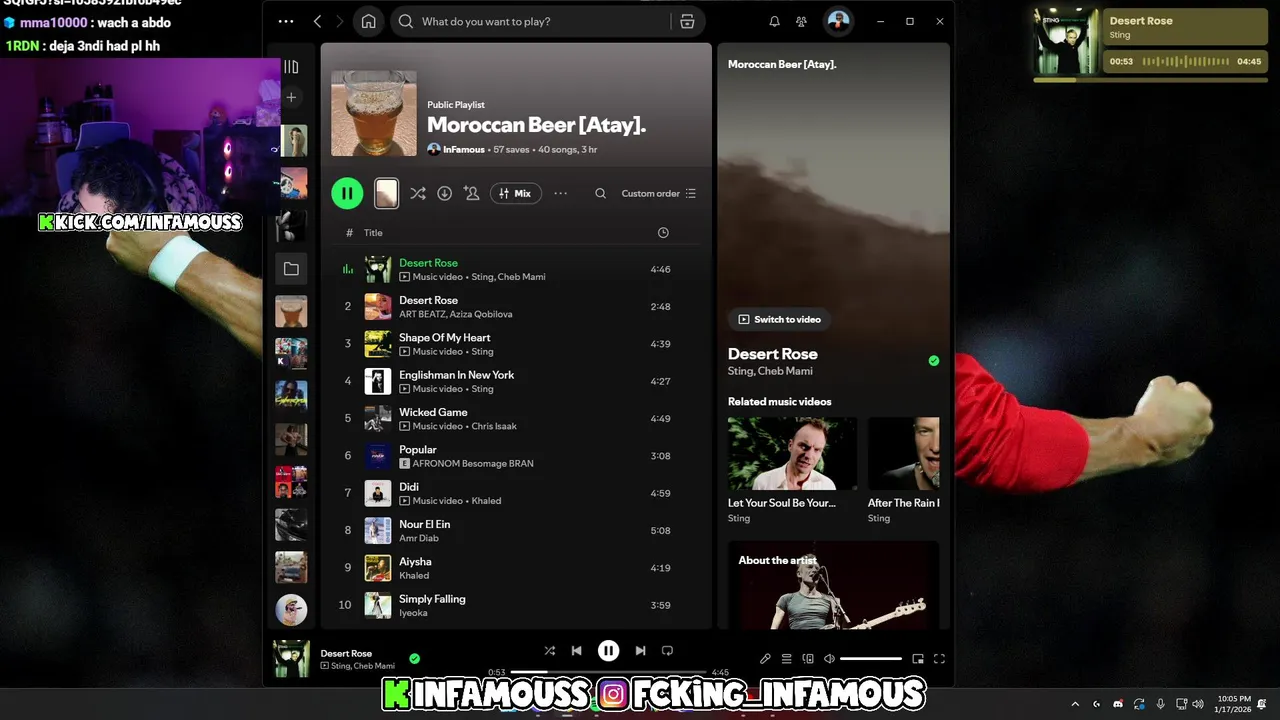
Task: Open Spotify Home
Action: point(369,21)
